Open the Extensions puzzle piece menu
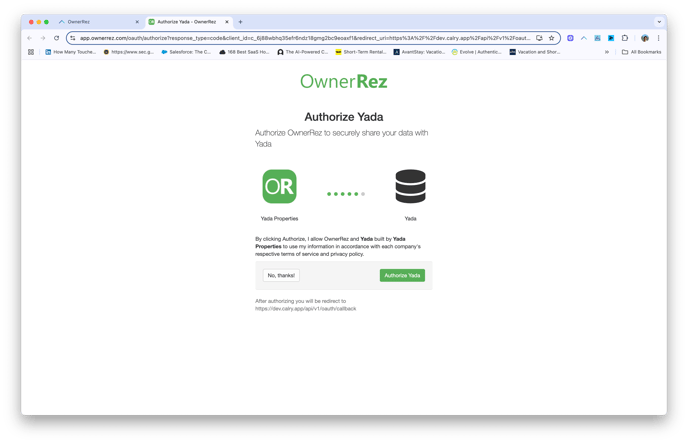The image size is (688, 443). (x=625, y=38)
